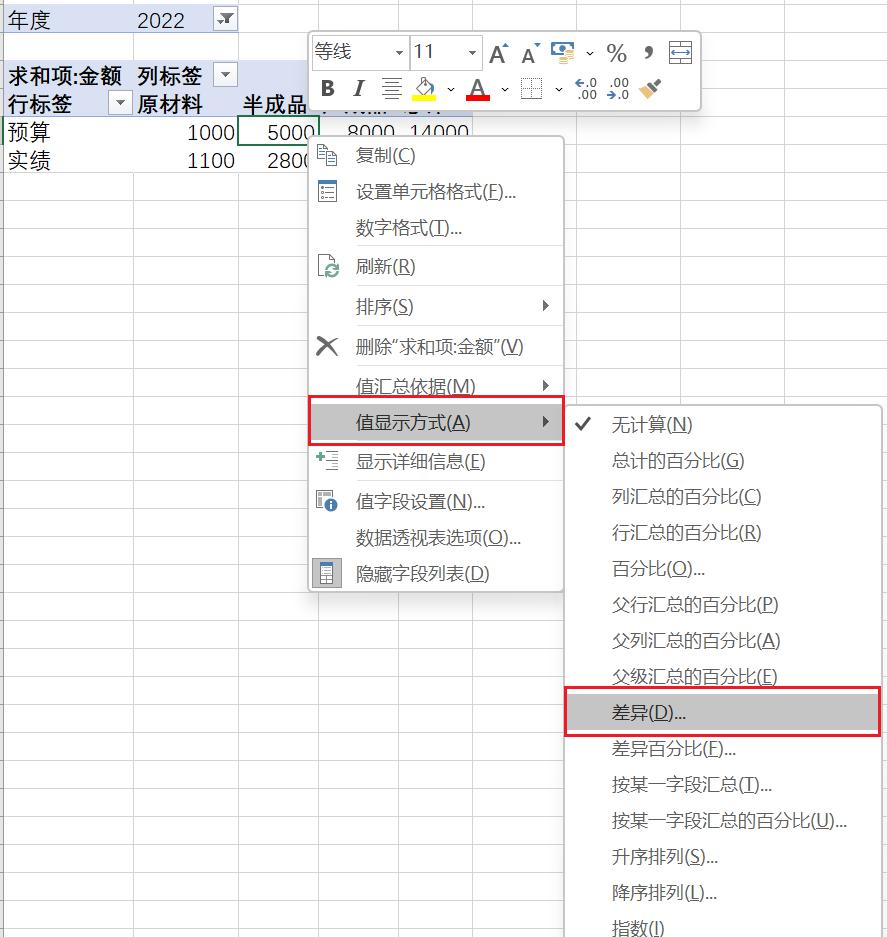The height and width of the screenshot is (937, 887).
Task: Choose 升序排列(S)...
Action: pos(722,857)
